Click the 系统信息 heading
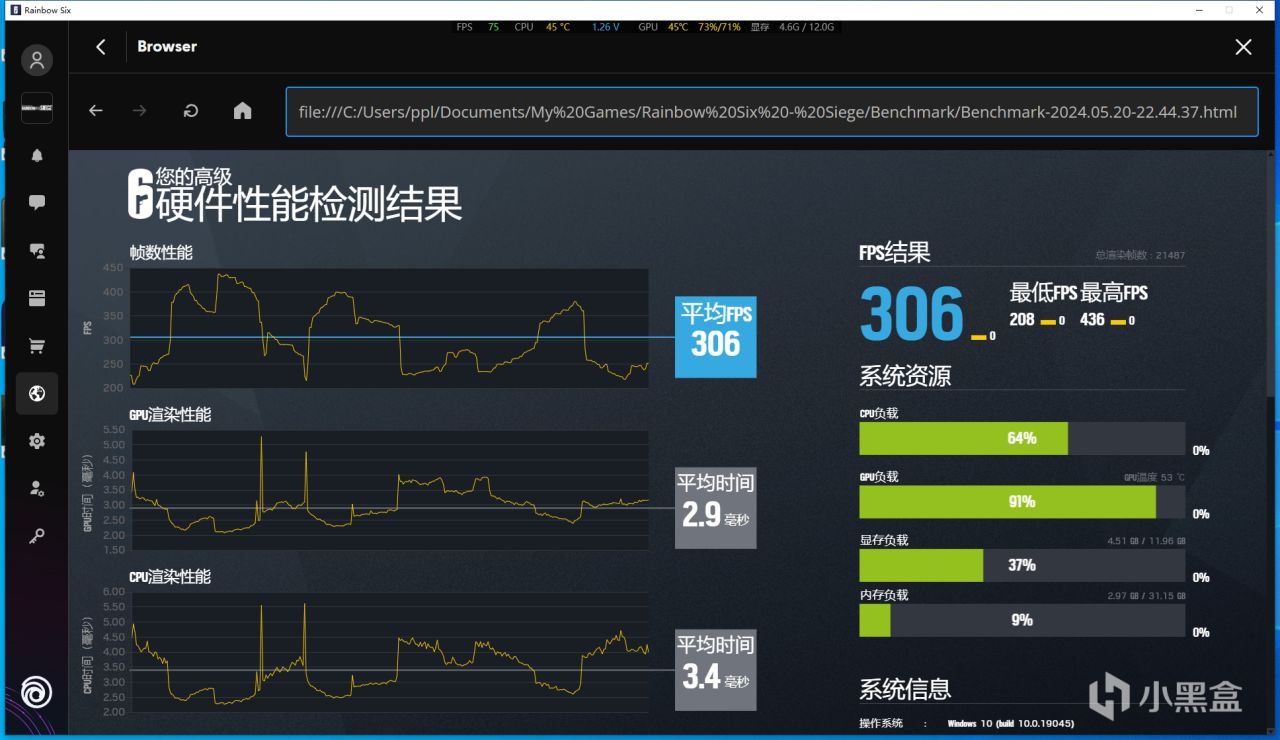The width and height of the screenshot is (1280, 740). pos(905,689)
